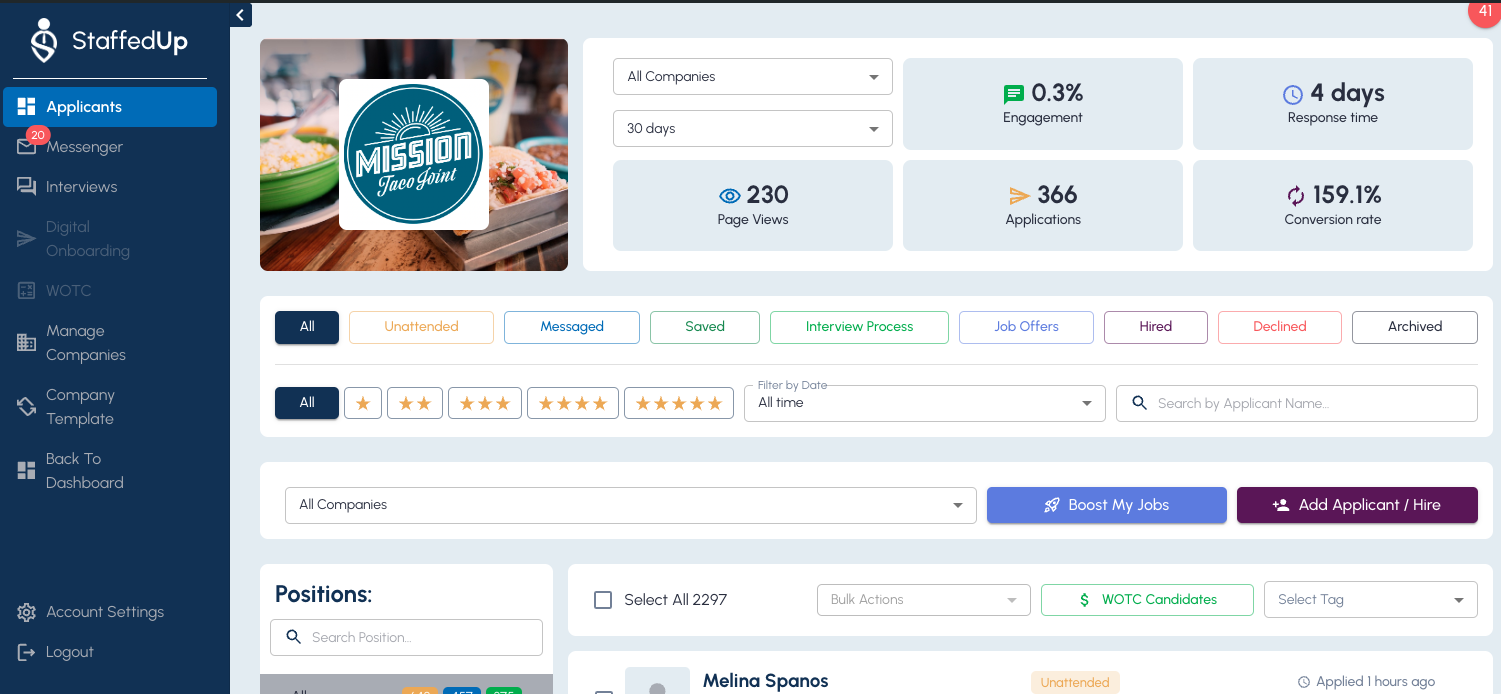1501x694 pixels.
Task: Check the checkbox next to Melina Spanos
Action: [x=603, y=691]
